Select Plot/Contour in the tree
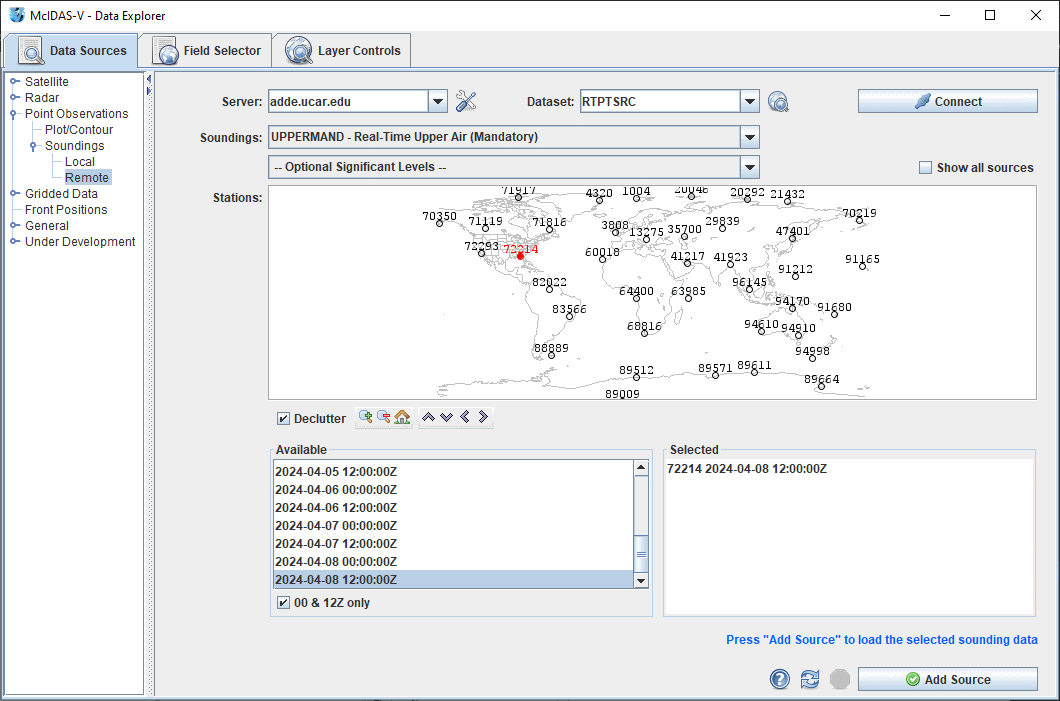Image resolution: width=1060 pixels, height=701 pixels. (79, 129)
